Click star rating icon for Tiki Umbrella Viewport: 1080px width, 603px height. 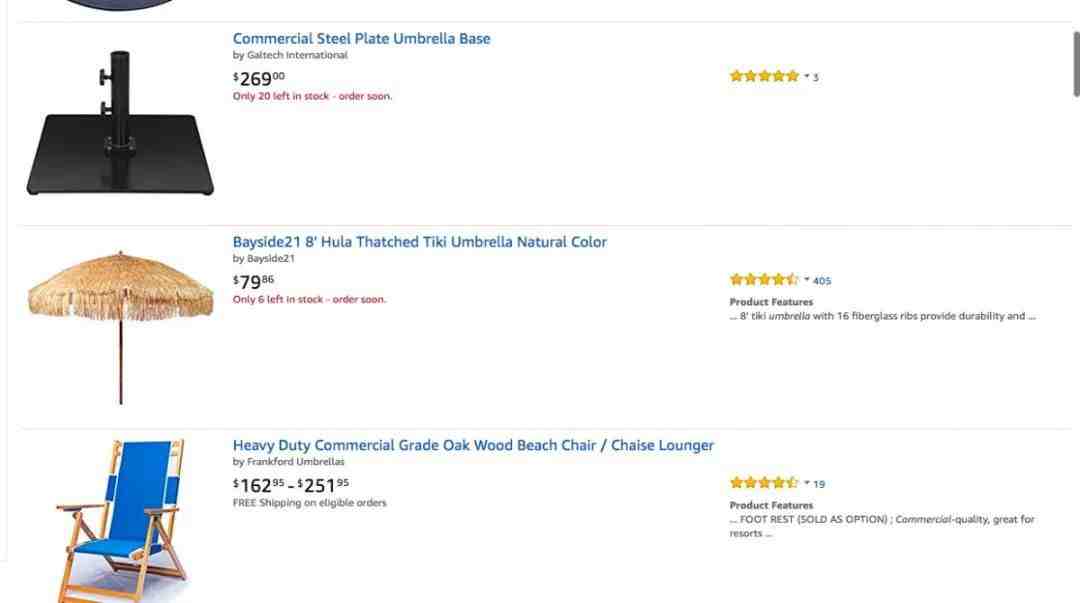(764, 279)
